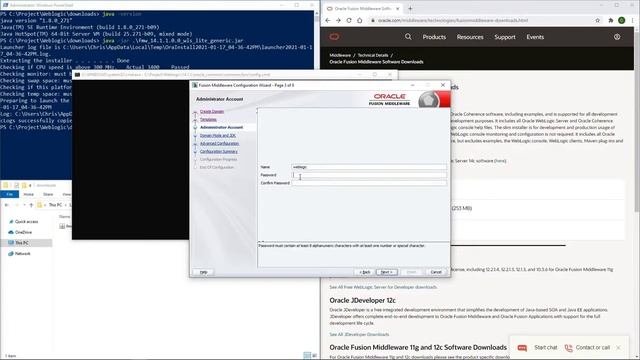Open the File tab in File Explorer
Screen dimensions: 640x360
[9, 194]
